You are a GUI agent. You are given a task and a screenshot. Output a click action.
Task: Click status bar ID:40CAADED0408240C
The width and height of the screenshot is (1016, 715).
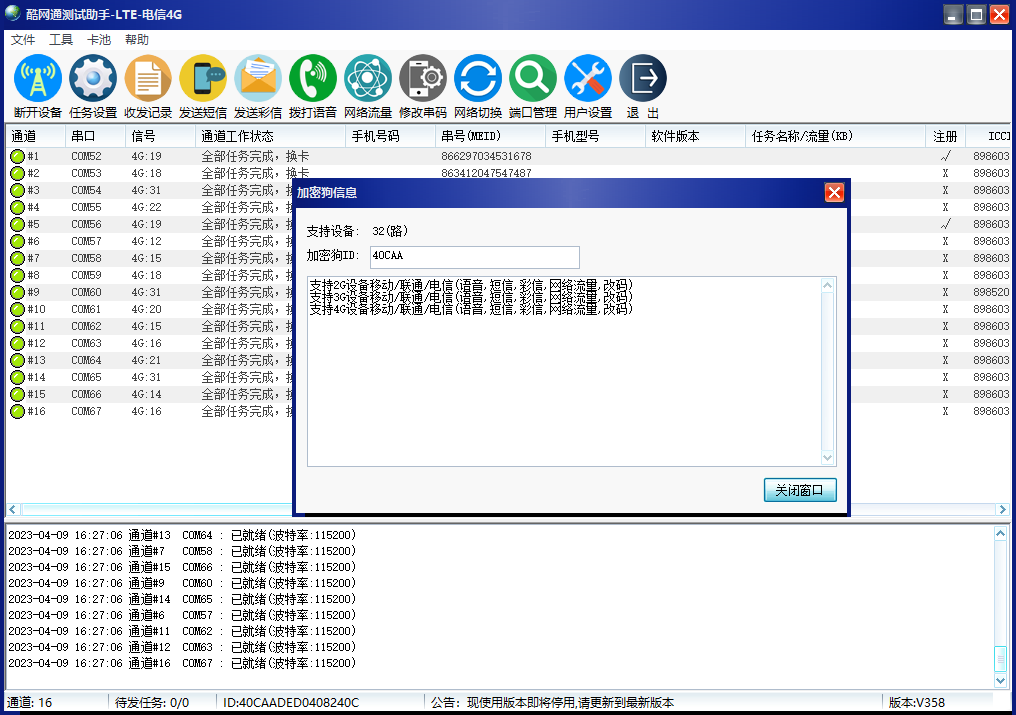[291, 703]
